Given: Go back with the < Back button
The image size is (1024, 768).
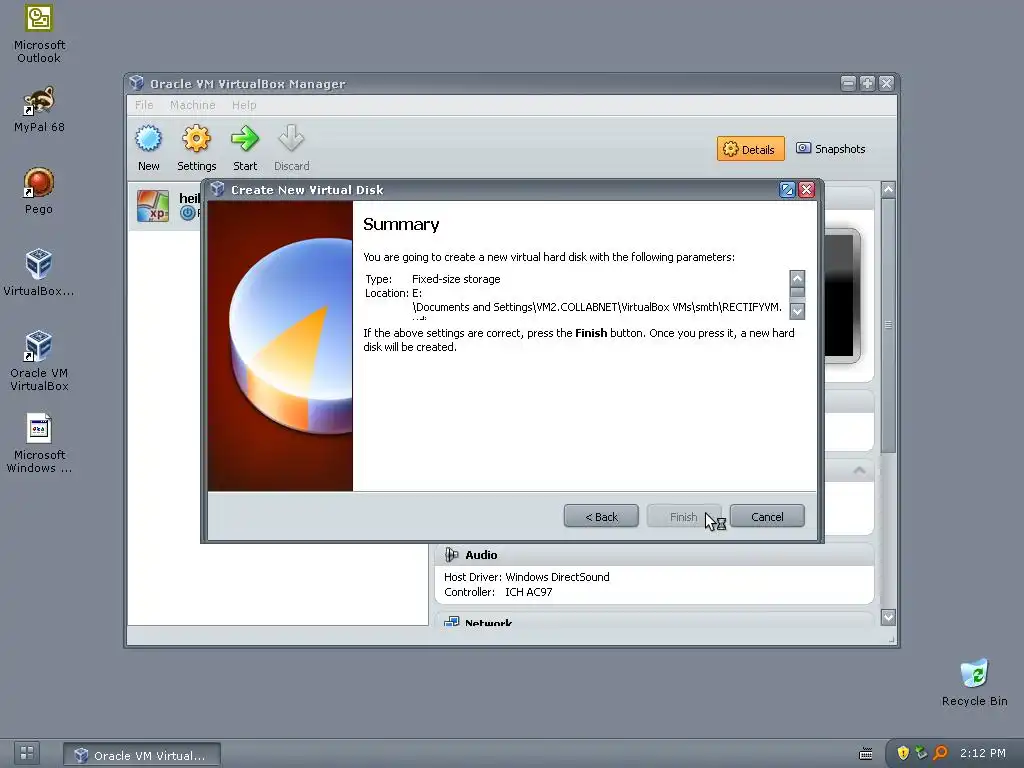Looking at the screenshot, I should point(601,517).
